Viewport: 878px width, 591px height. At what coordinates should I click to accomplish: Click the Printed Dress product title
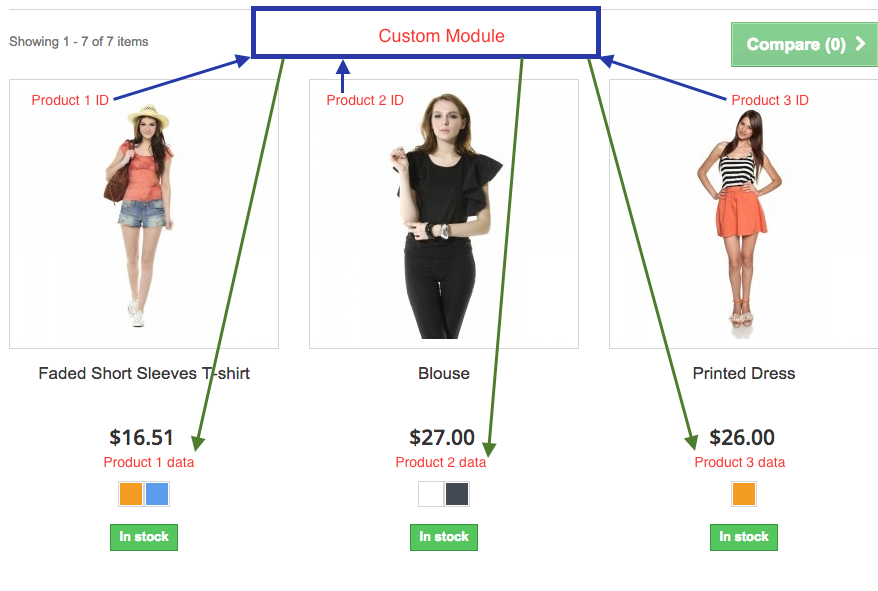point(744,374)
